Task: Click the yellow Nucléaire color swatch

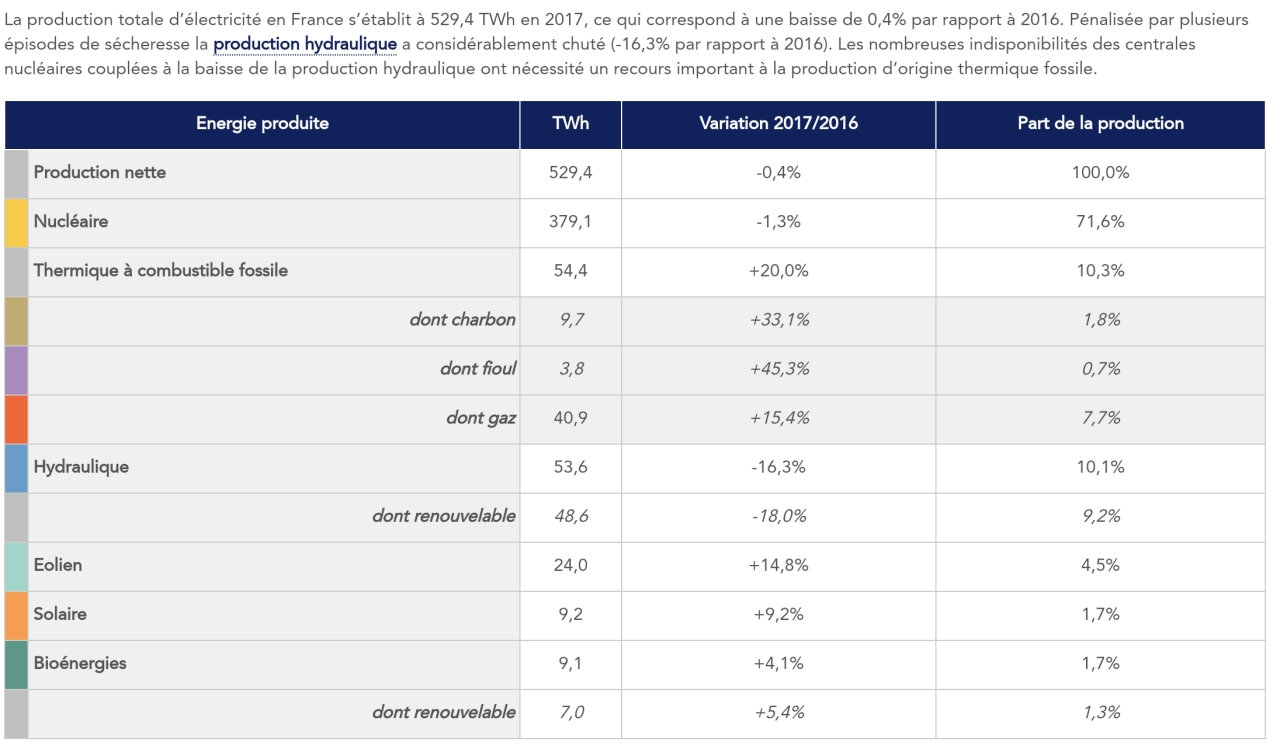Action: click(x=16, y=222)
